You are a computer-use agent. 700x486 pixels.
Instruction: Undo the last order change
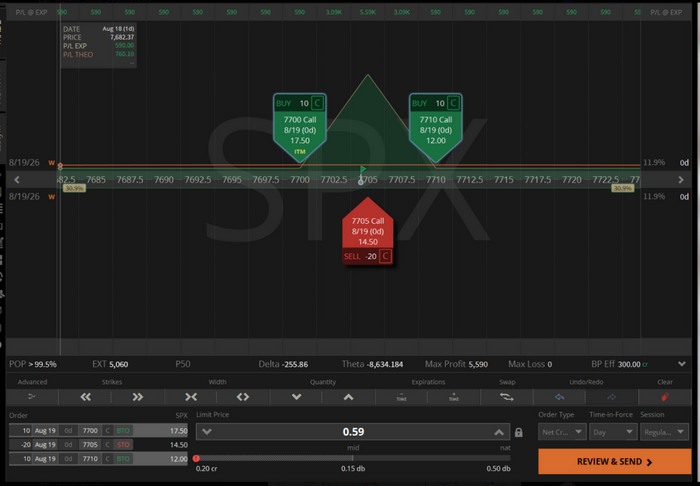[559, 397]
